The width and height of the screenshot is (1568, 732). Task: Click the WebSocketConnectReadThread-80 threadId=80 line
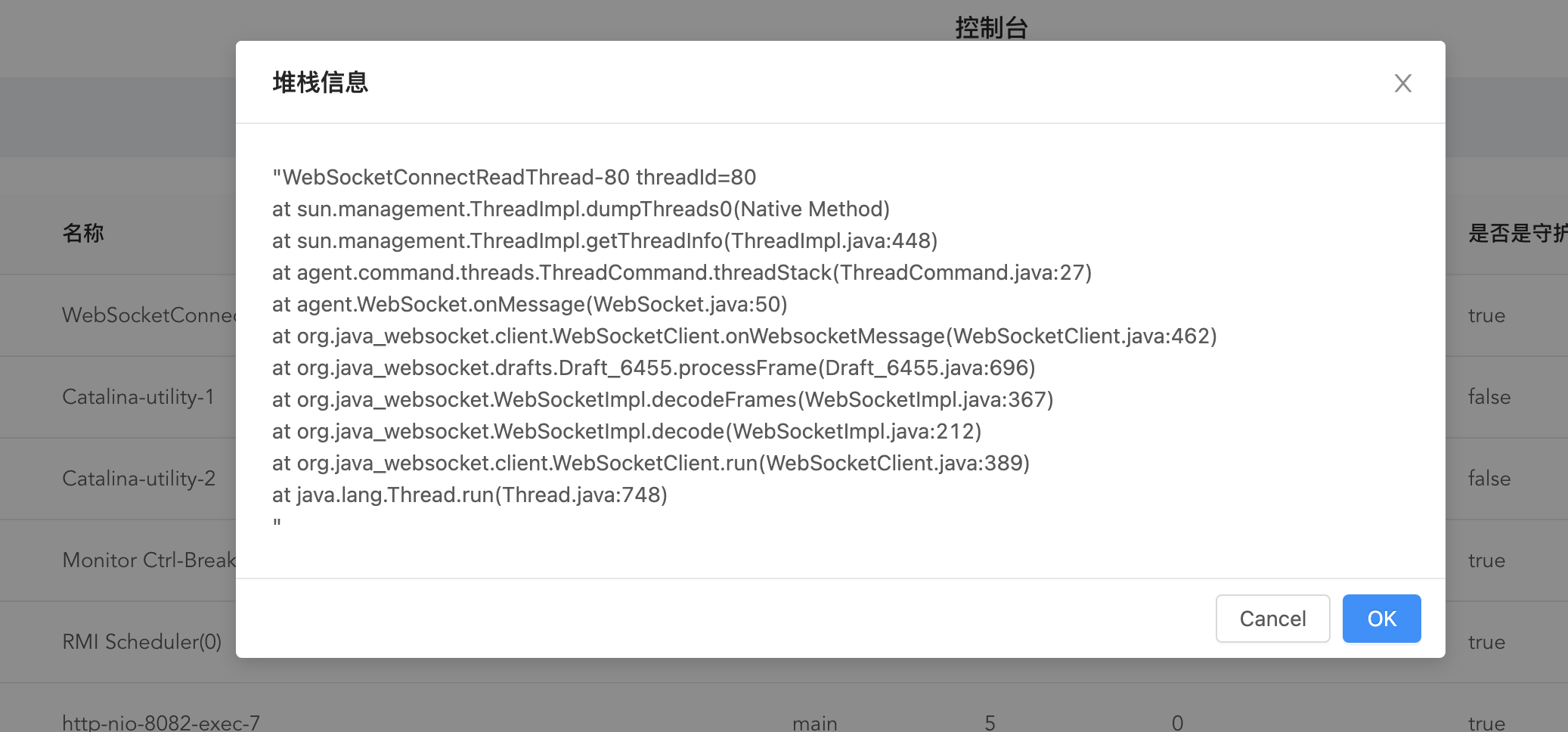pos(514,177)
